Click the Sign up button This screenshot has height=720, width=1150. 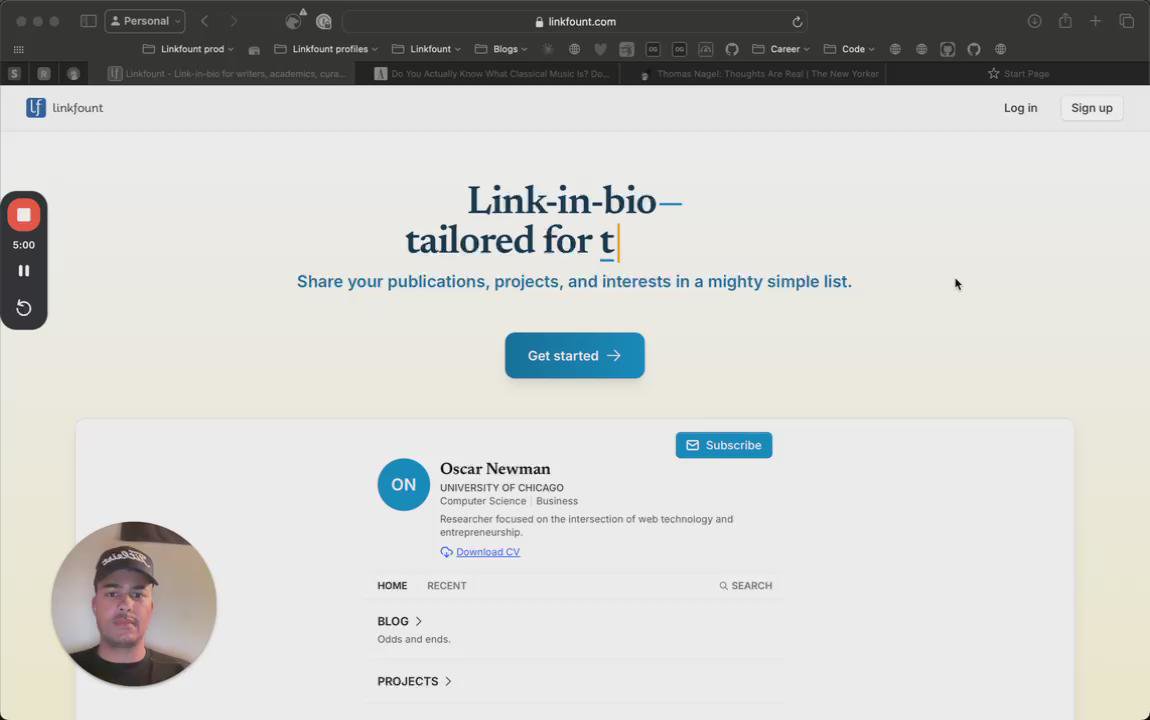point(1091,108)
